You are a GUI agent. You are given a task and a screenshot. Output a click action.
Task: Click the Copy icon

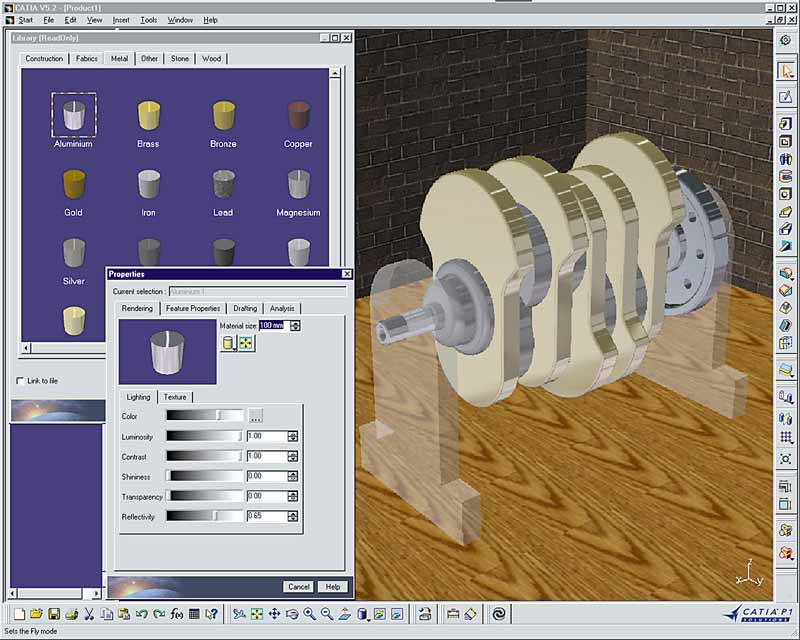click(x=107, y=614)
